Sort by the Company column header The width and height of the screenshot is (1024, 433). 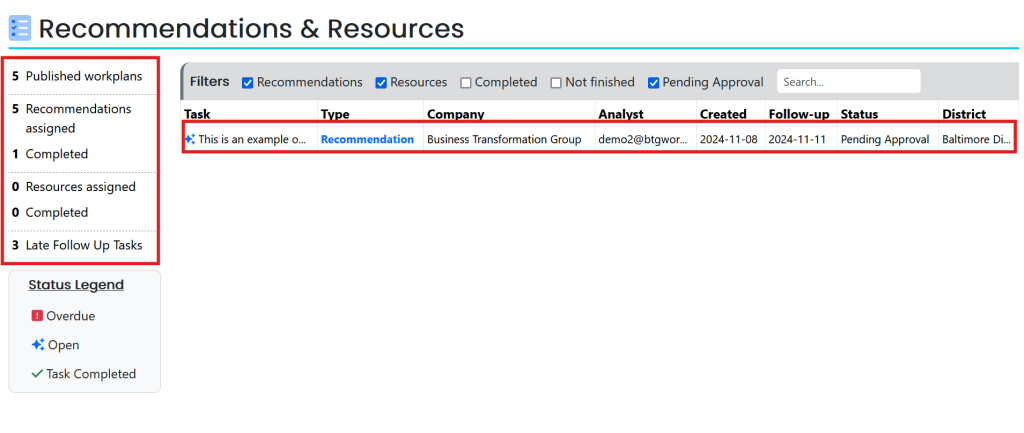455,115
